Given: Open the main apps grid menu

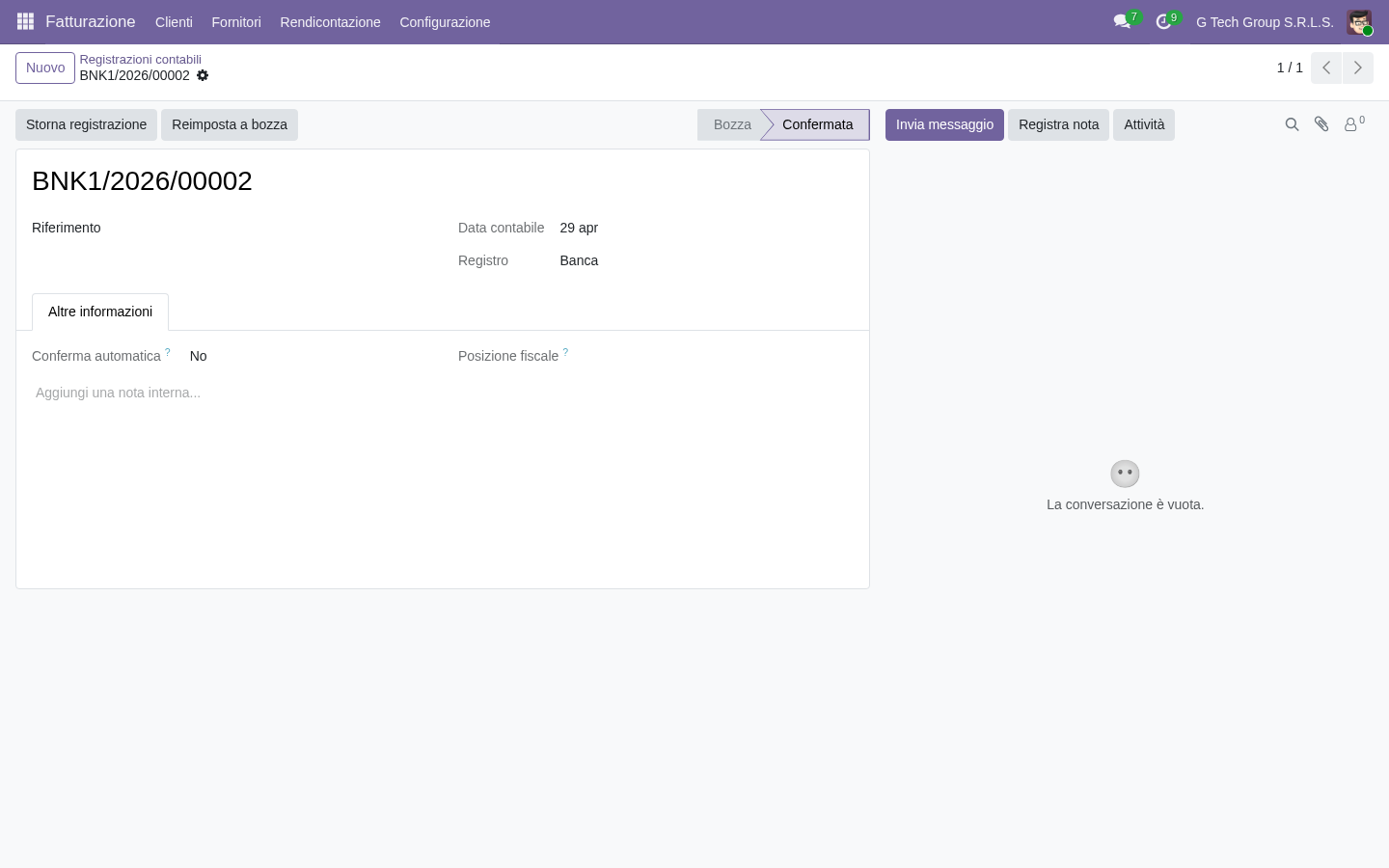Looking at the screenshot, I should tap(26, 21).
